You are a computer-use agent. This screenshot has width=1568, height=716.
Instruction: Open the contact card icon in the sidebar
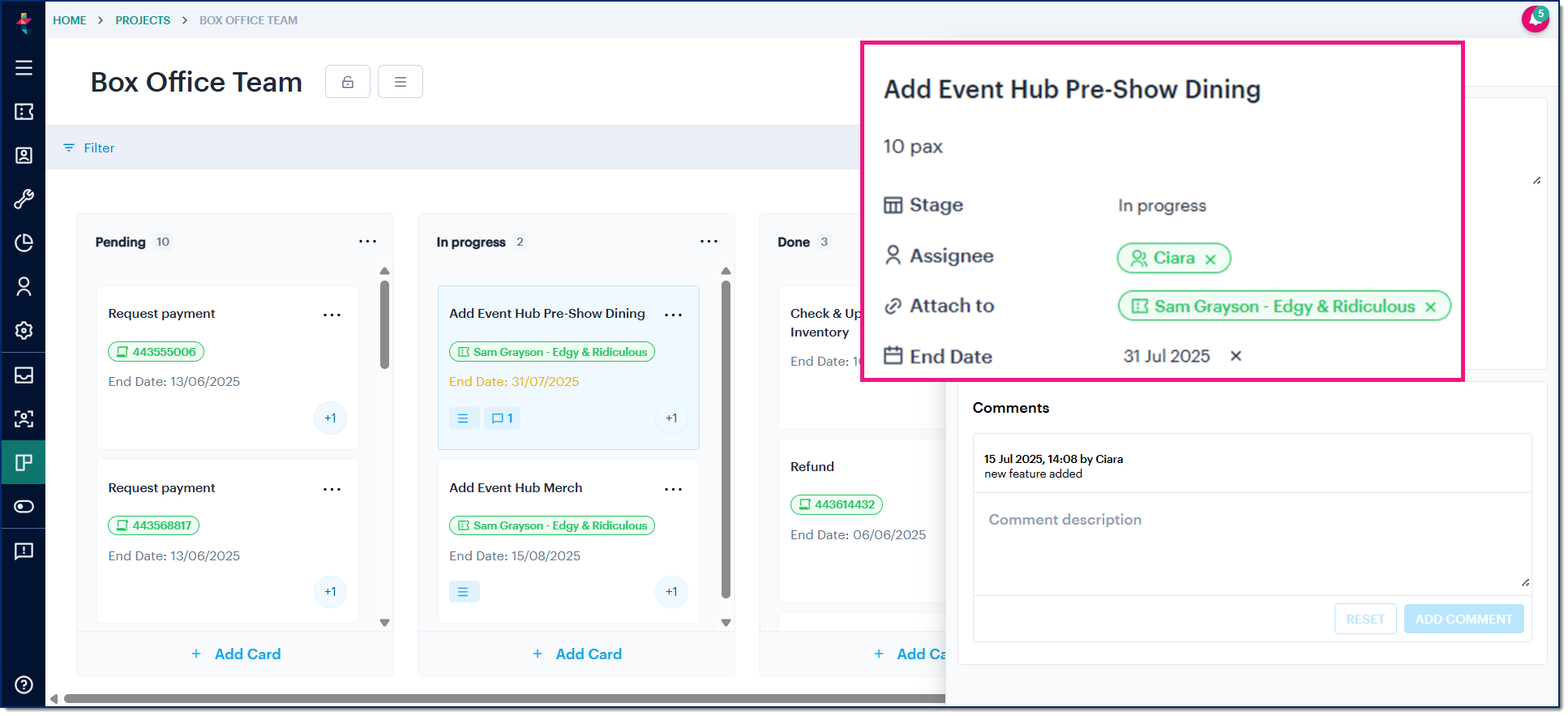point(24,156)
